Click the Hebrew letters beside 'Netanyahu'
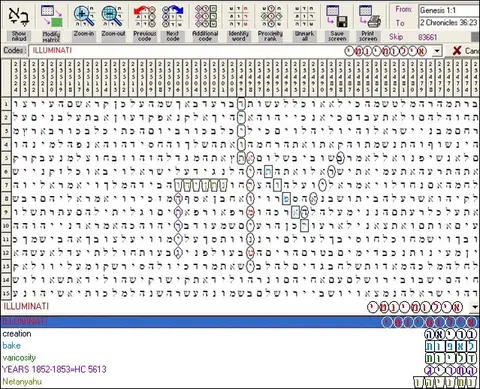 [x=446, y=382]
